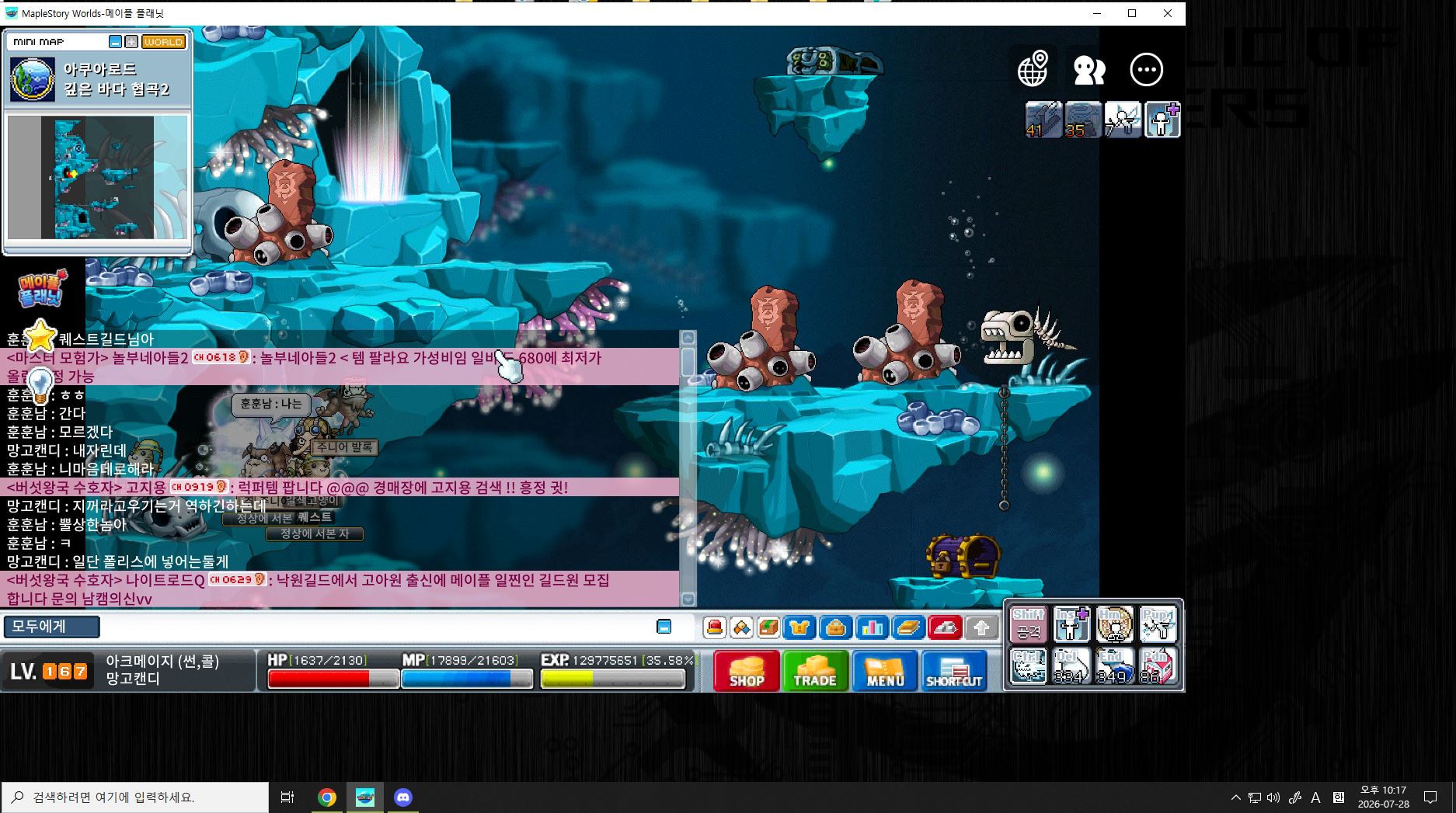Screen dimensions: 1456x813
Task: Click the red siren report icon
Action: click(715, 627)
